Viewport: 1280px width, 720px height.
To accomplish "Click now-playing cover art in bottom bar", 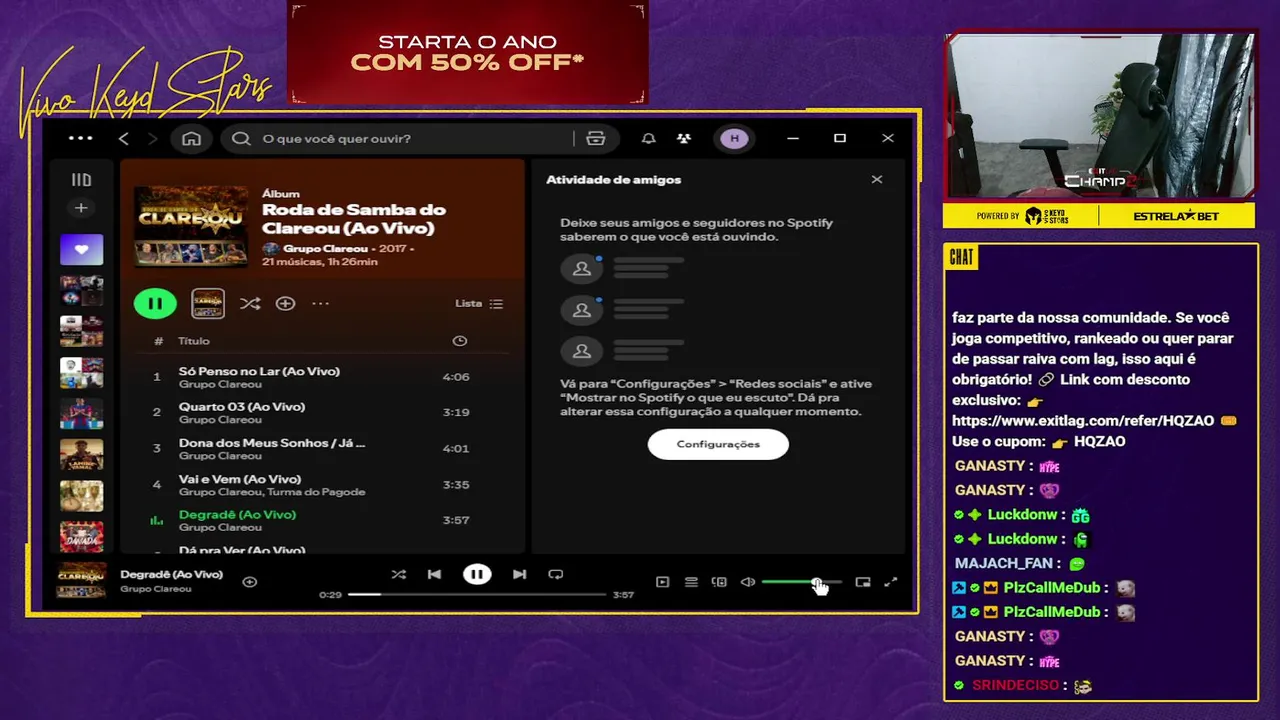I will (x=81, y=580).
